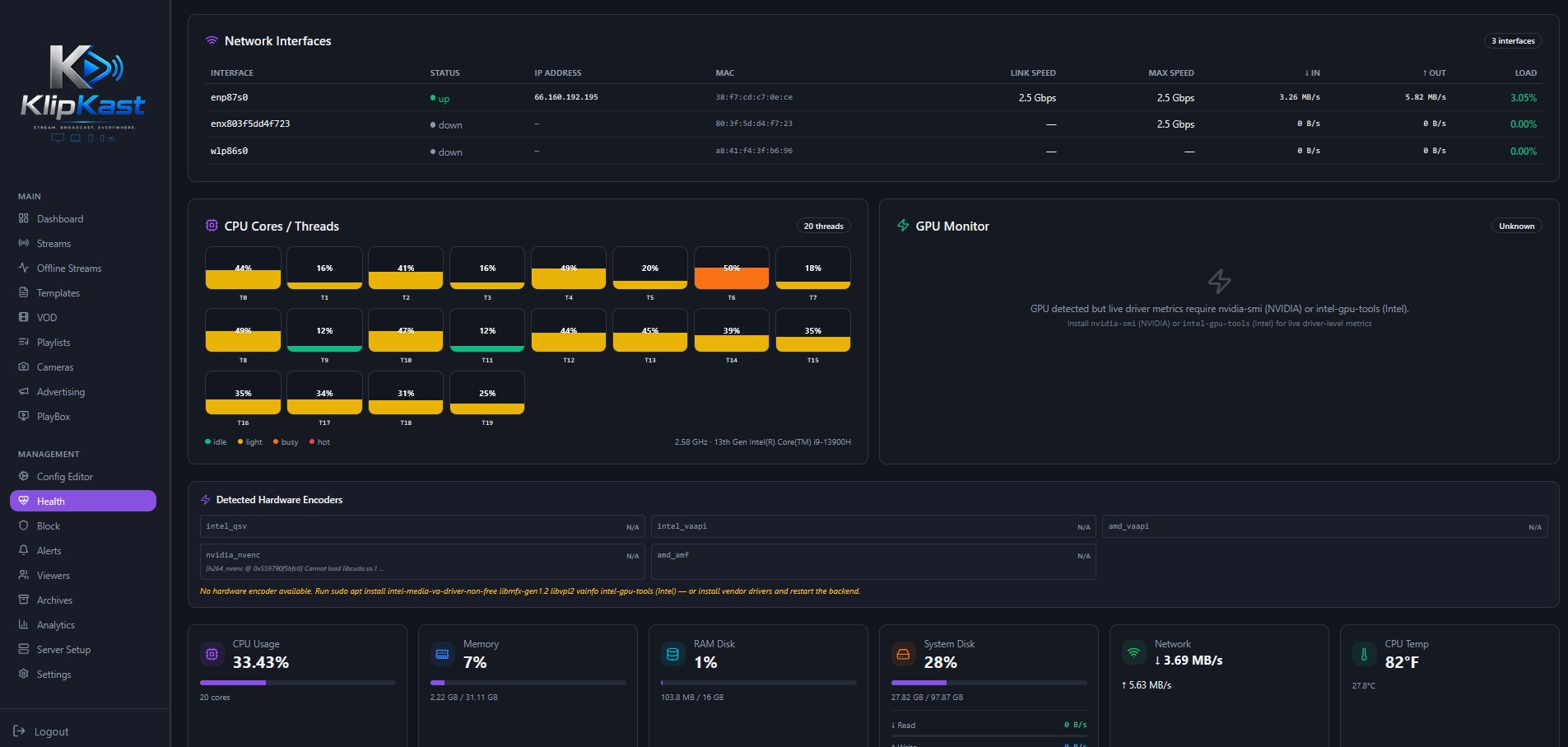Image resolution: width=1568 pixels, height=747 pixels.
Task: Click the CPU Cores chip icon
Action: tap(212, 226)
